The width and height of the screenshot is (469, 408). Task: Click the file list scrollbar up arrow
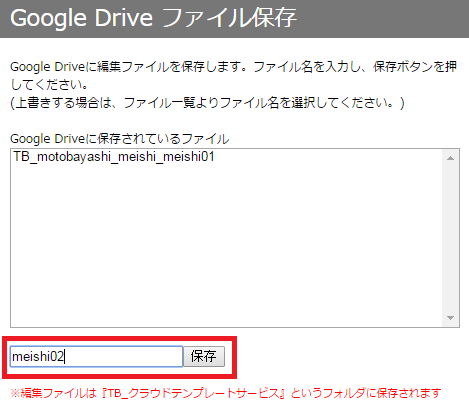pos(450,158)
